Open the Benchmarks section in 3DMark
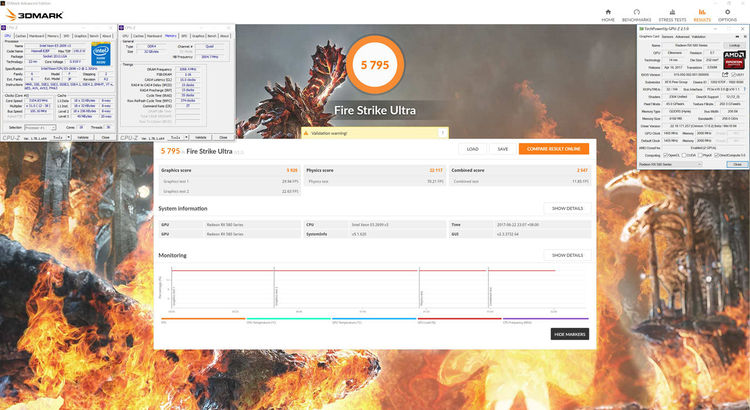This screenshot has height=410, width=750. [637, 15]
